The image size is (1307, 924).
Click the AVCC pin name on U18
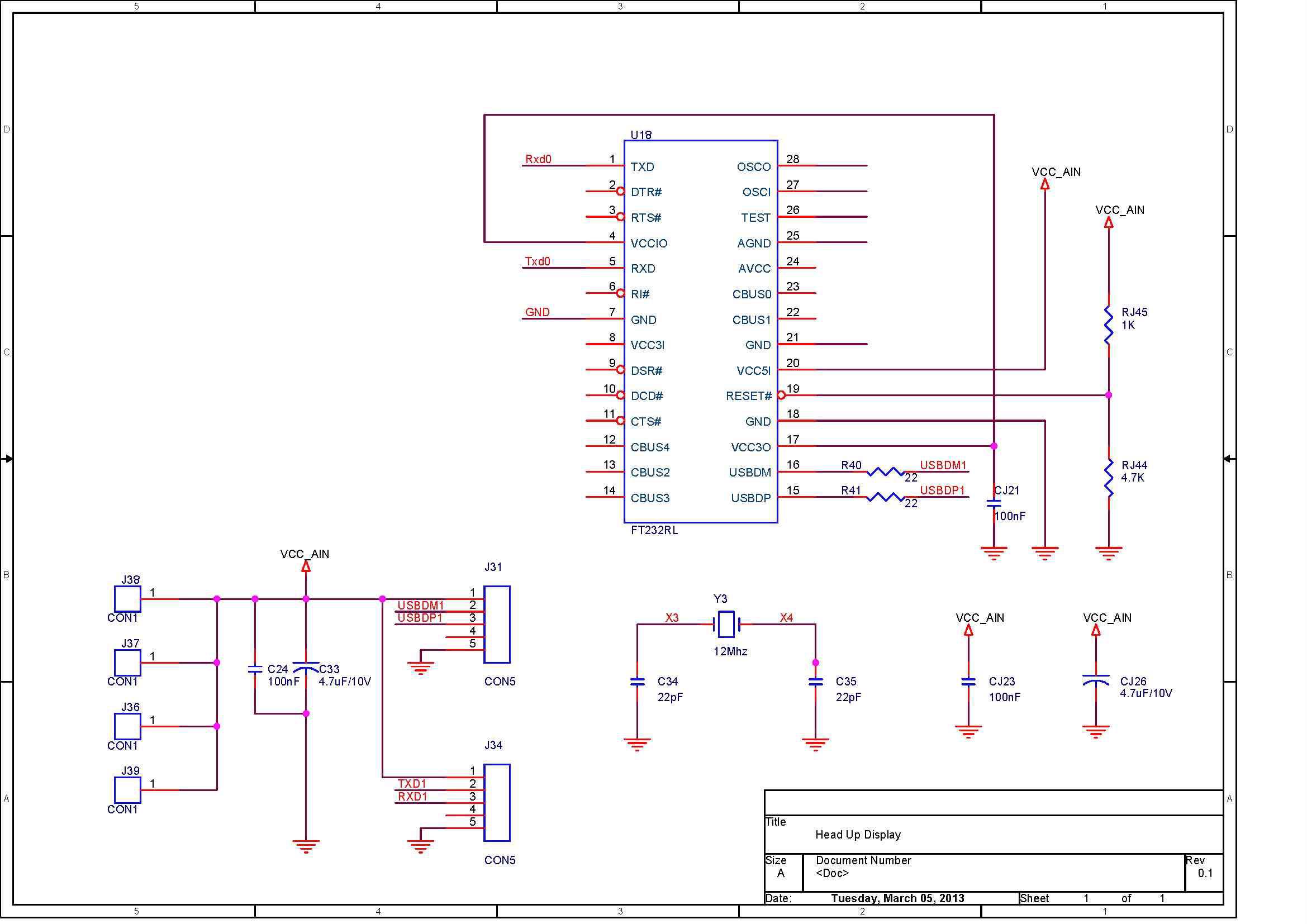pos(754,269)
